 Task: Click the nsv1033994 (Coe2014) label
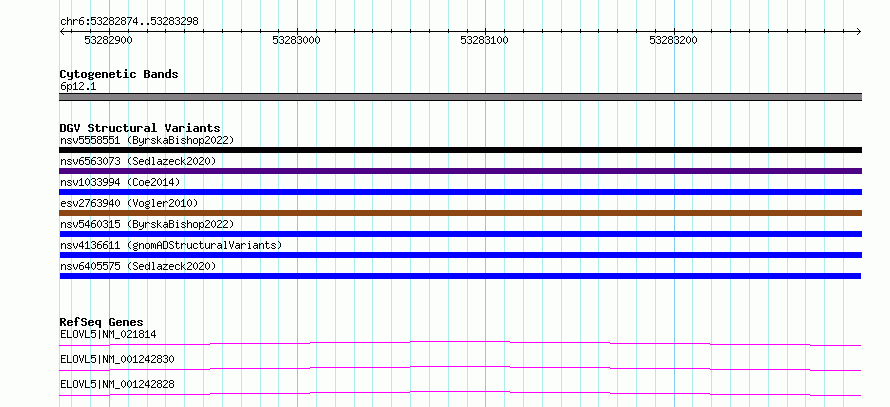click(x=120, y=182)
